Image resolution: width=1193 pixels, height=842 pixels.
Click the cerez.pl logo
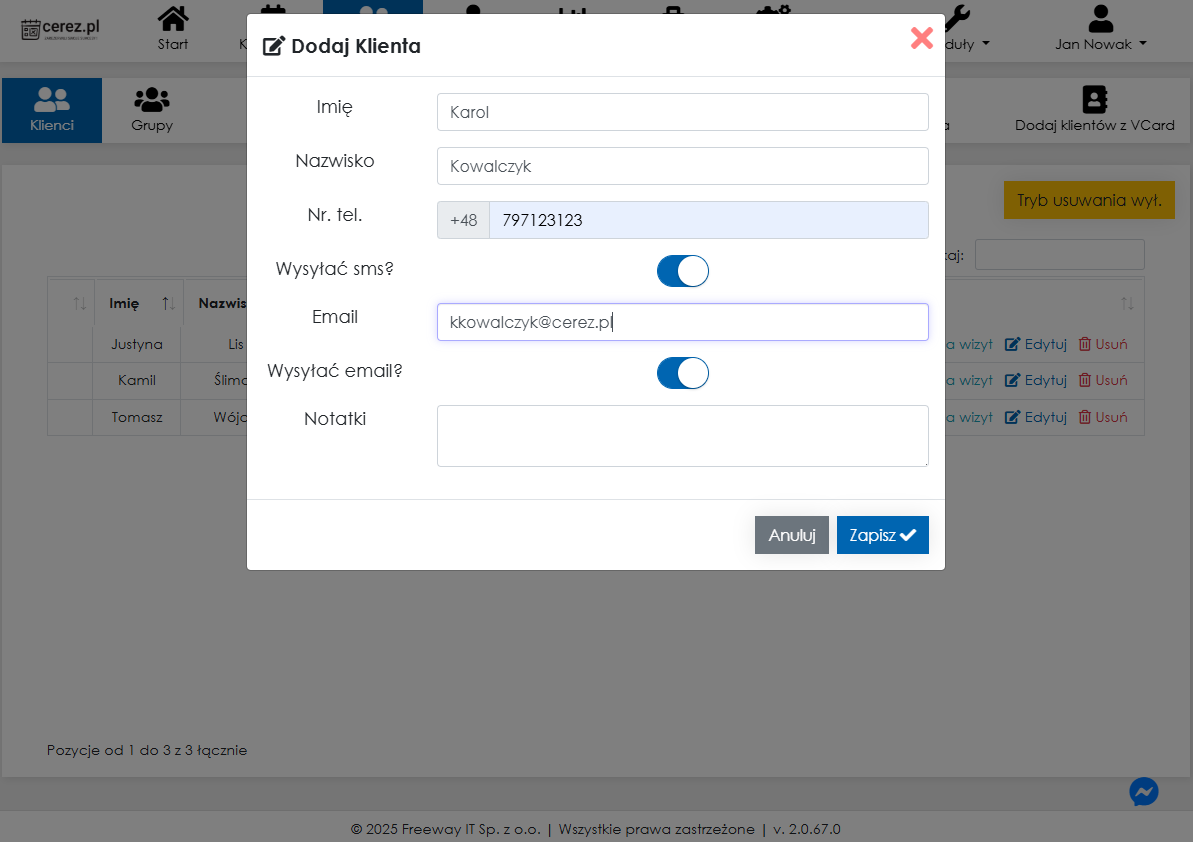(x=61, y=28)
